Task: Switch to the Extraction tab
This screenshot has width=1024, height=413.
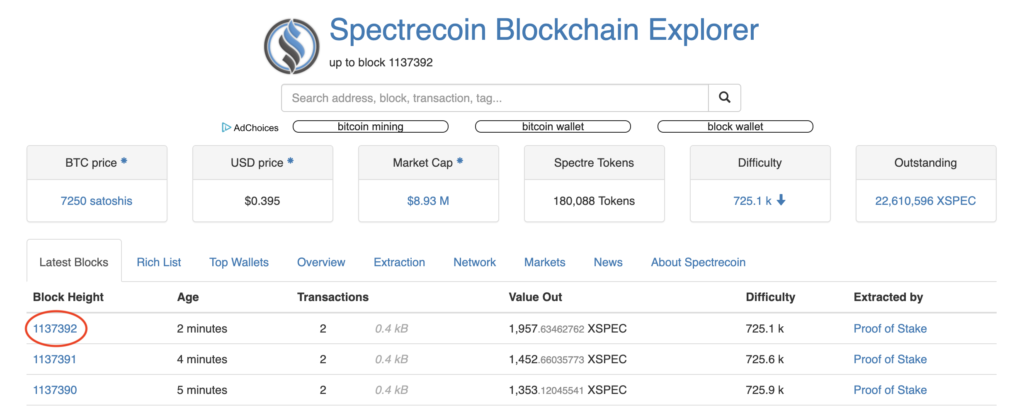Action: (399, 262)
